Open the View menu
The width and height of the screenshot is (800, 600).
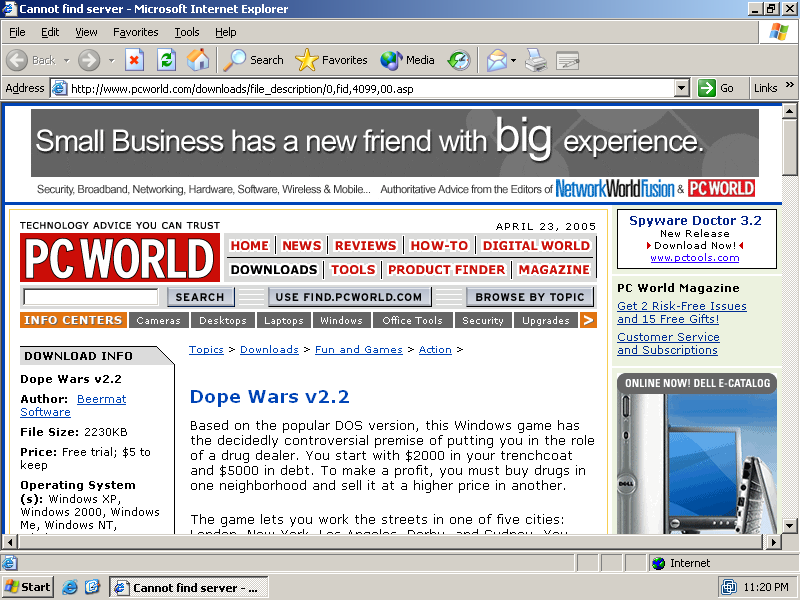(x=86, y=32)
